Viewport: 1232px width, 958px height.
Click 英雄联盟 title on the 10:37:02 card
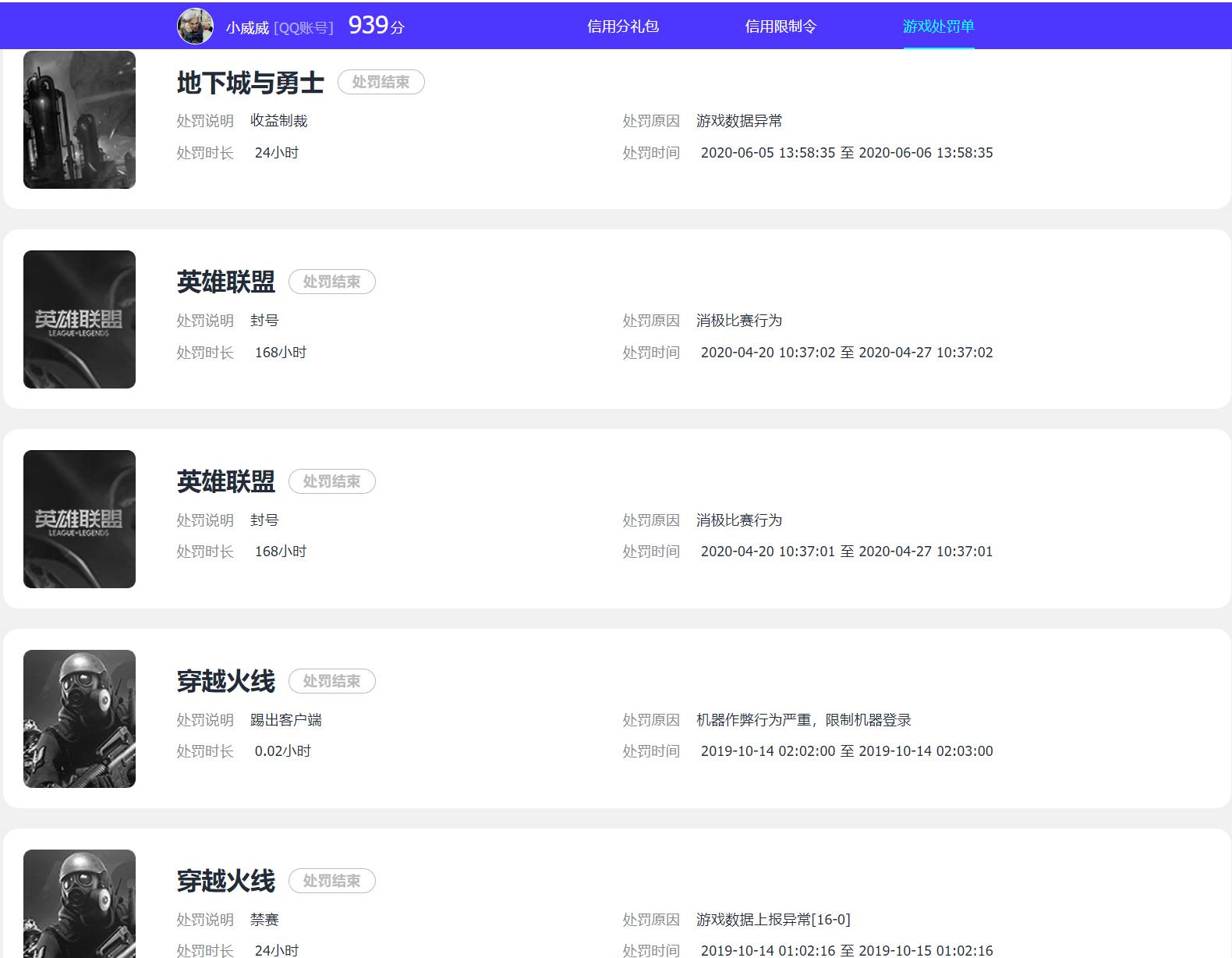click(226, 282)
